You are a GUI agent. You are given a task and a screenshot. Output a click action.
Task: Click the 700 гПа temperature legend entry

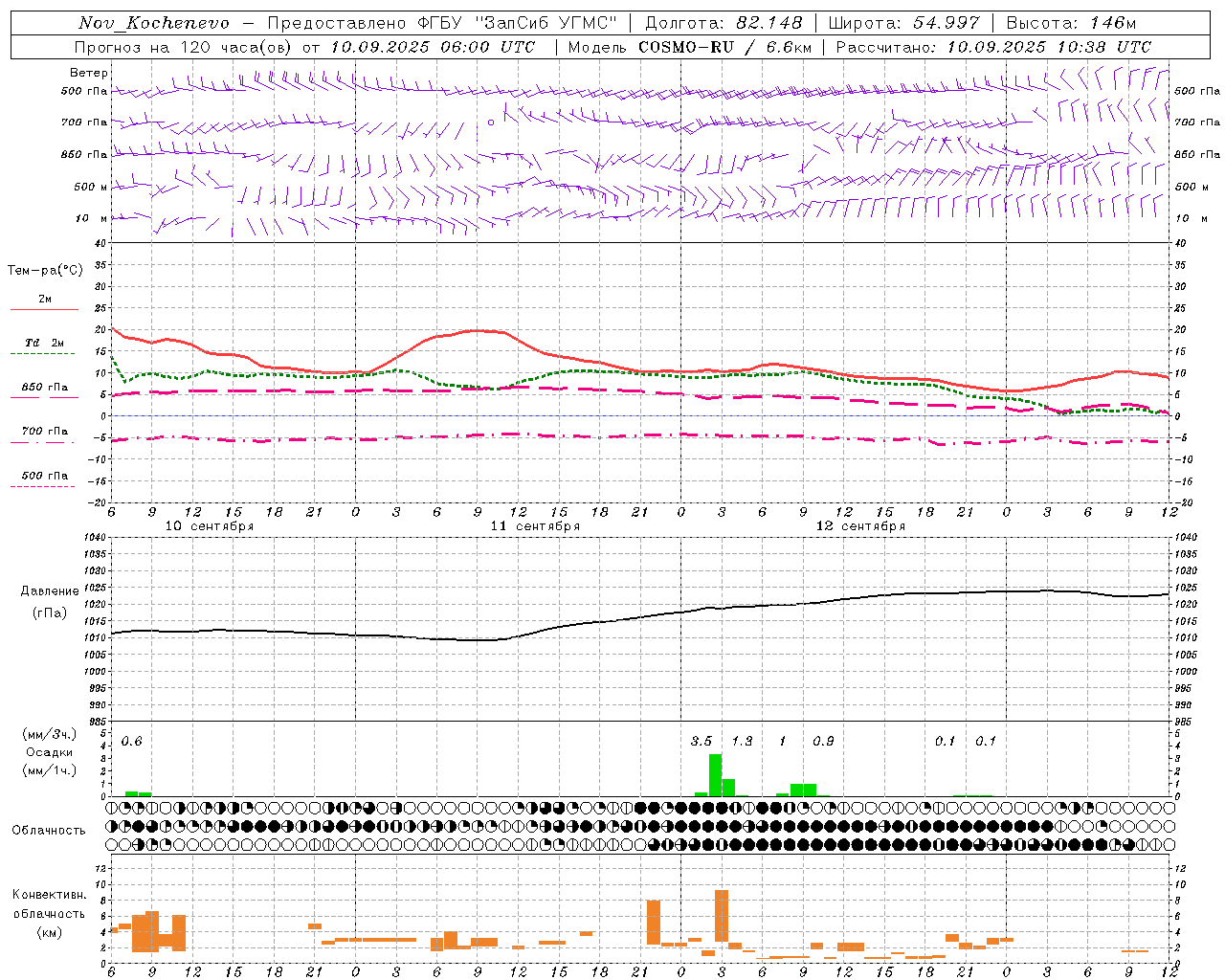(x=44, y=434)
